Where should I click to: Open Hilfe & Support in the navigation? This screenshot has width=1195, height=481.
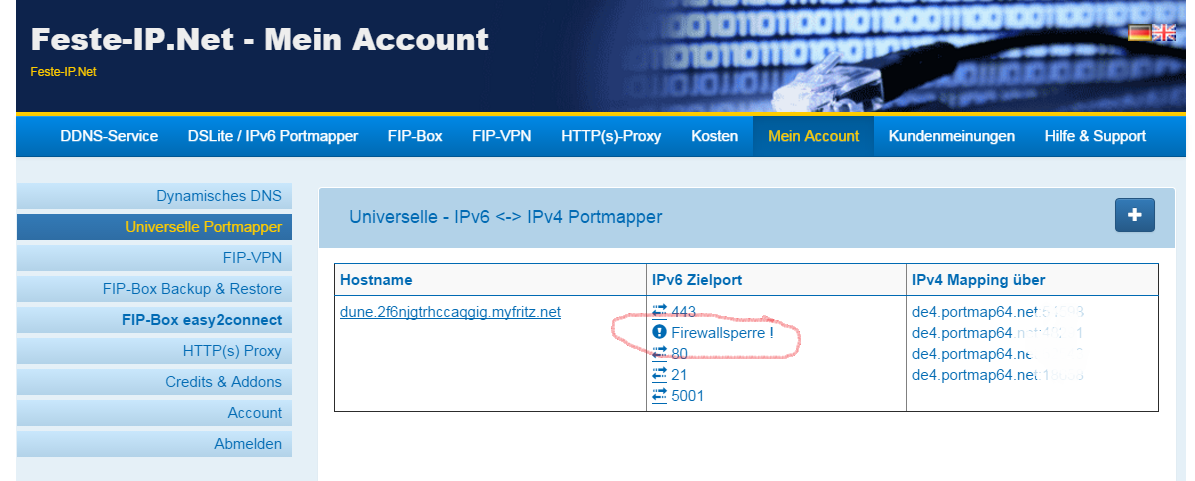(x=1095, y=136)
